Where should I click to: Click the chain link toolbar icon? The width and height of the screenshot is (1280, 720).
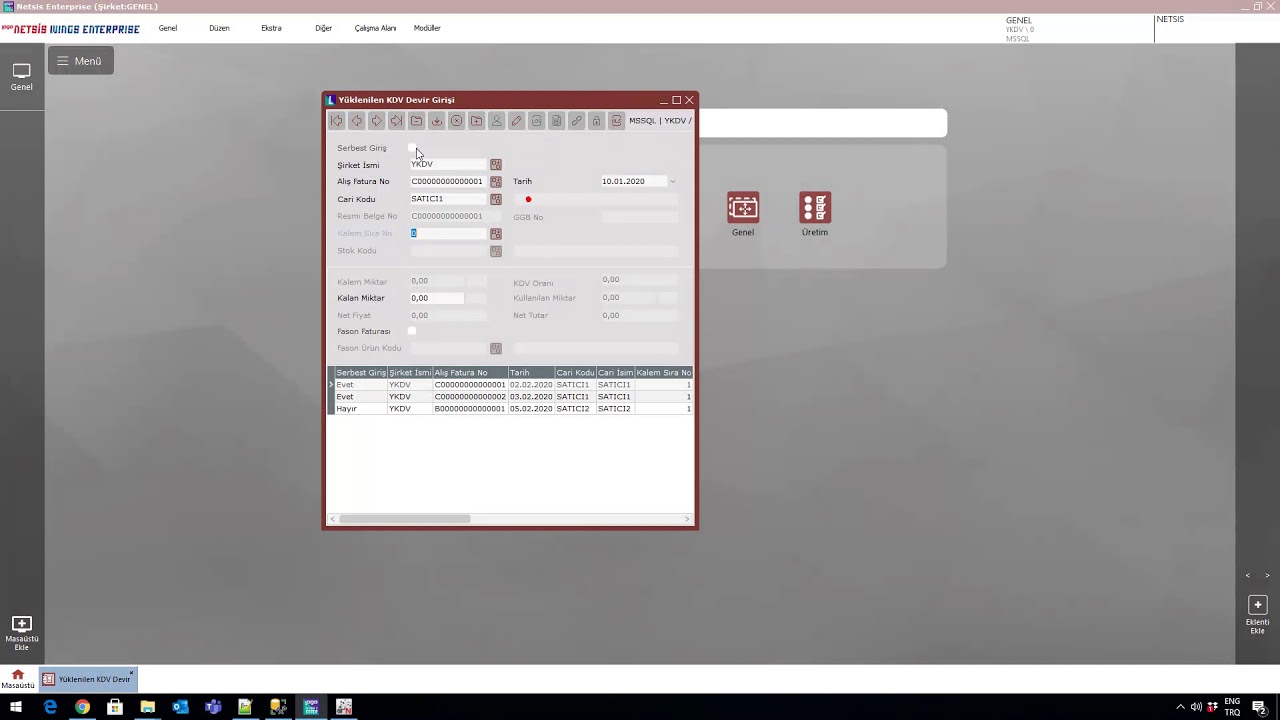pyautogui.click(x=577, y=121)
